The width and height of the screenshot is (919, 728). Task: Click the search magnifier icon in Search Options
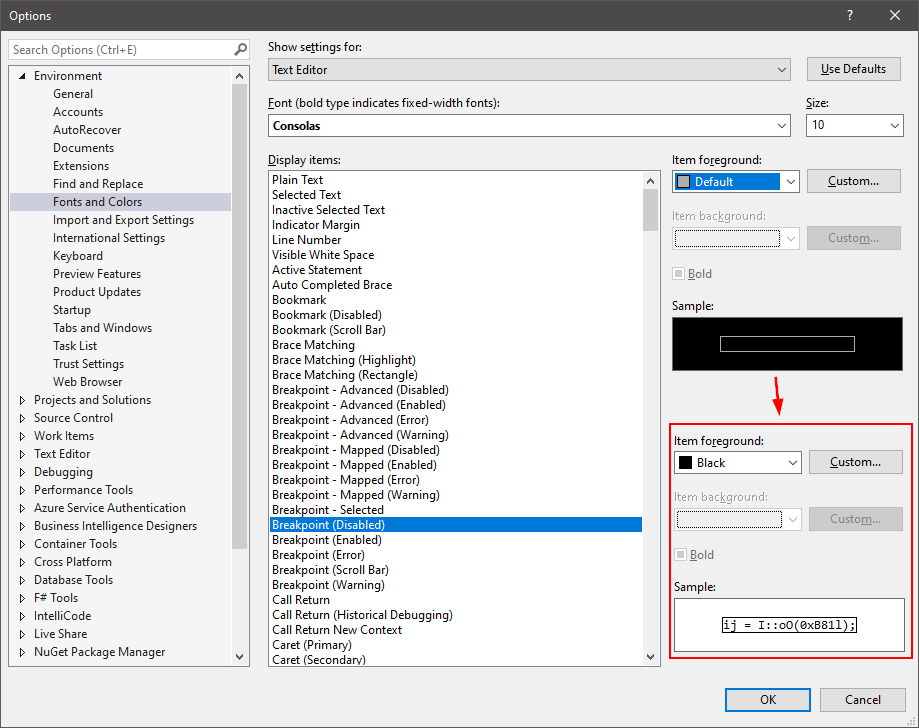point(240,50)
